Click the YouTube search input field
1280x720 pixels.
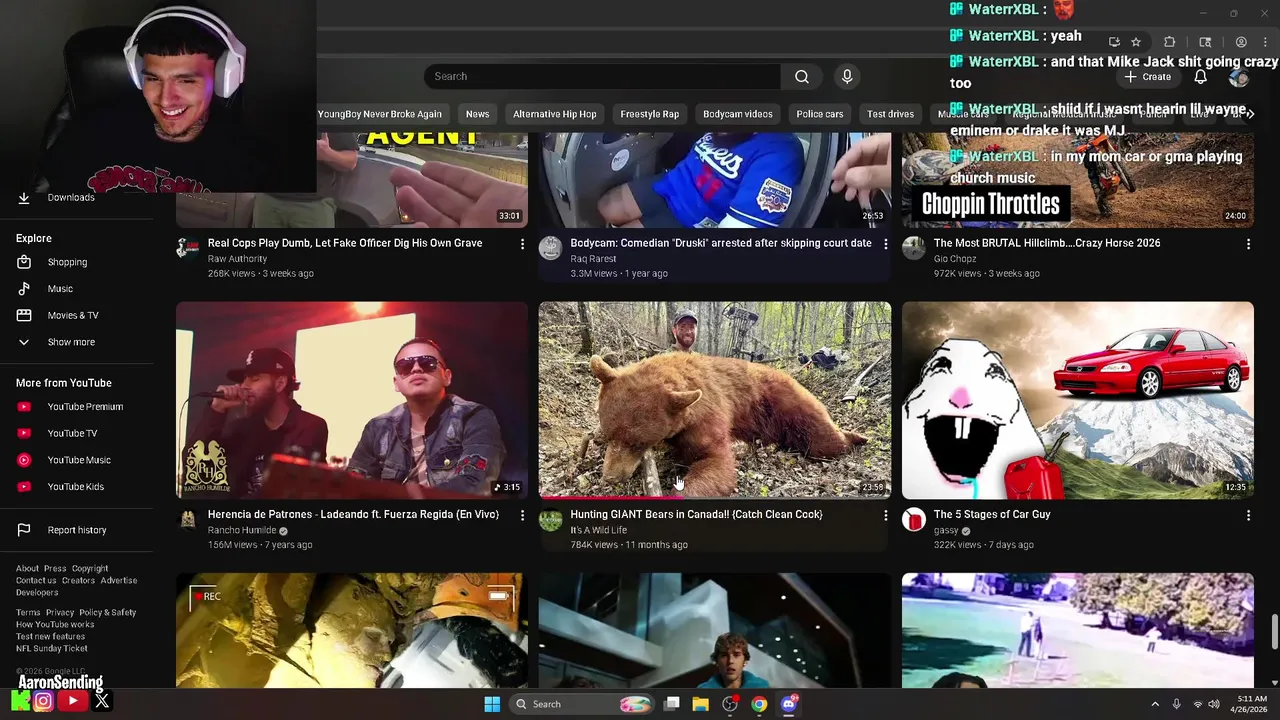(602, 76)
